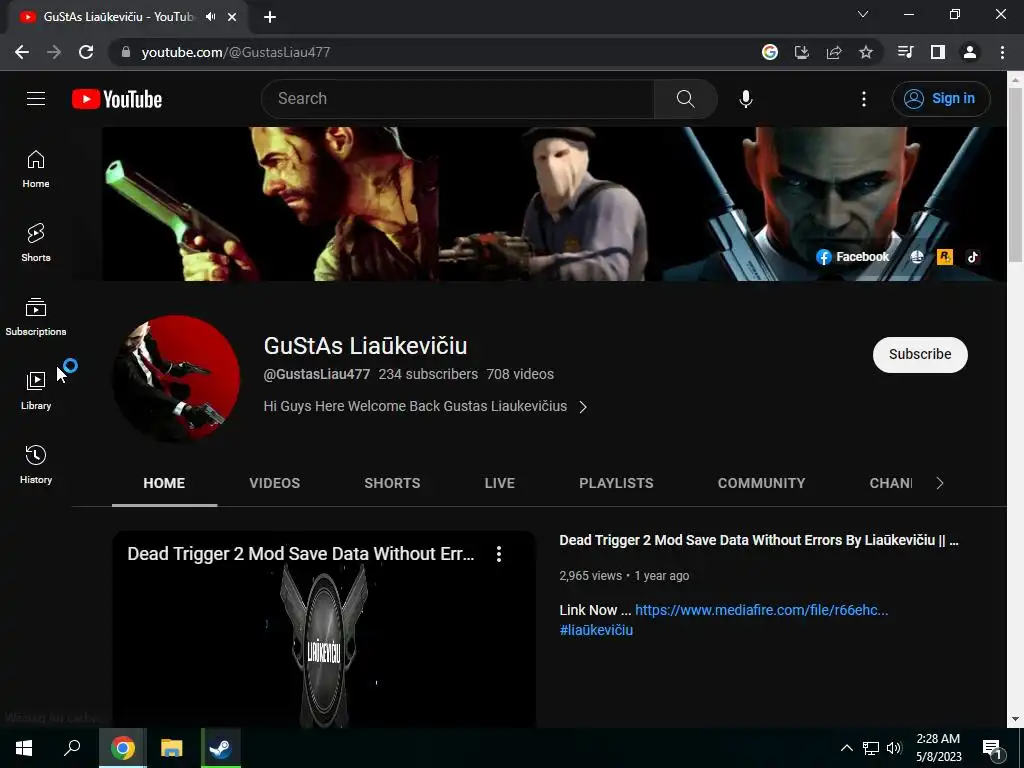Open the tab search dropdown arrow
The image size is (1024, 768).
pyautogui.click(x=863, y=14)
